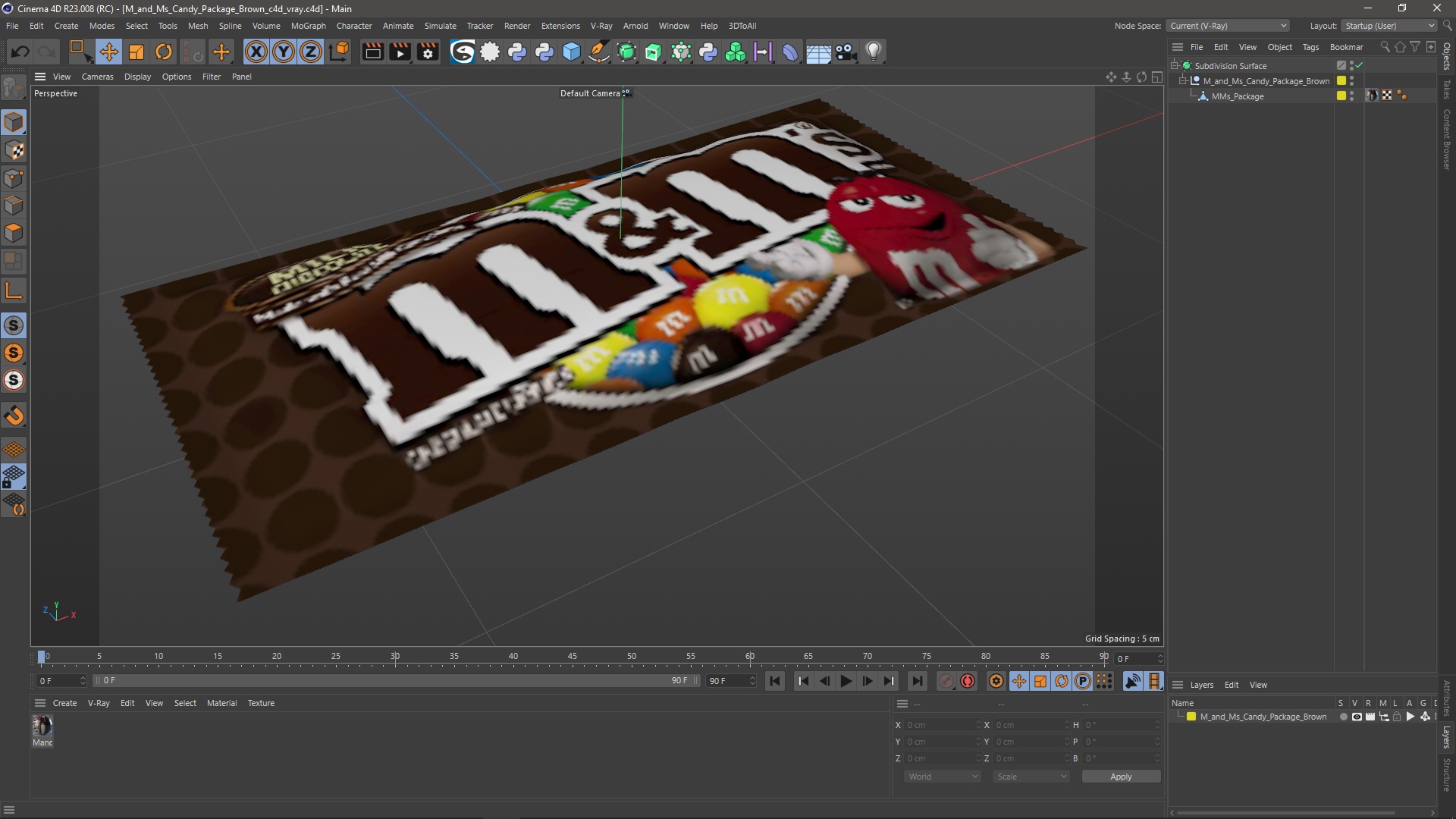
Task: Open the Layout dropdown Startup (User)
Action: coord(1389,26)
